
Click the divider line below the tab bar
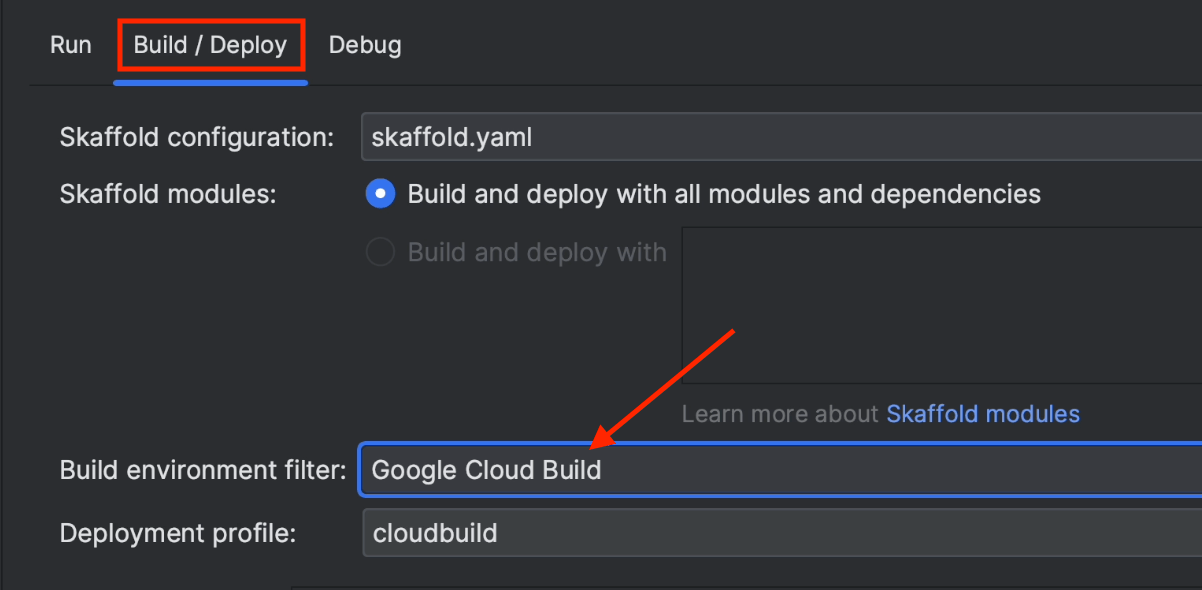[700, 87]
